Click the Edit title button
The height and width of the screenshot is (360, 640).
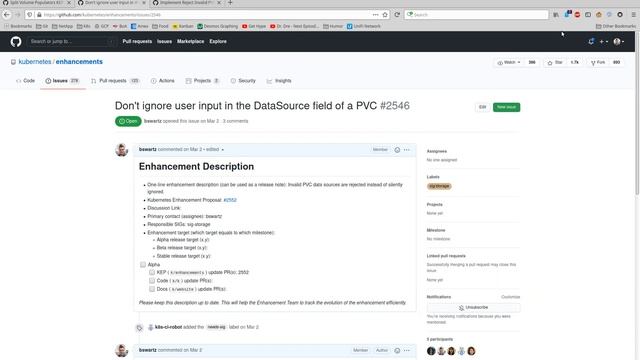[482, 107]
